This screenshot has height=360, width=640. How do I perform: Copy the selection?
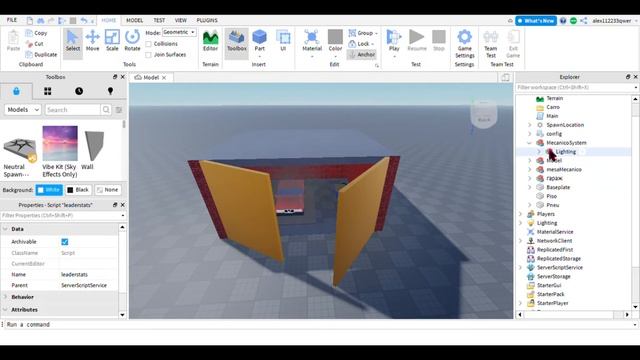click(x=36, y=33)
